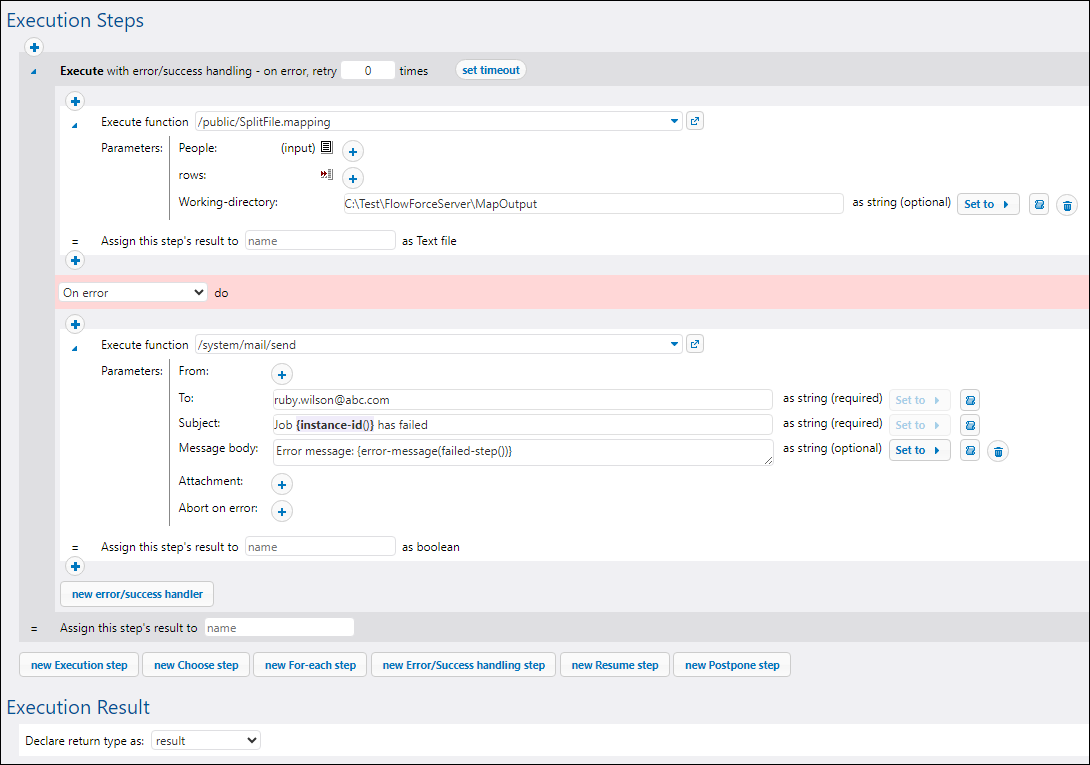Click new error/success handler button
Image resolution: width=1090 pixels, height=765 pixels.
point(137,594)
